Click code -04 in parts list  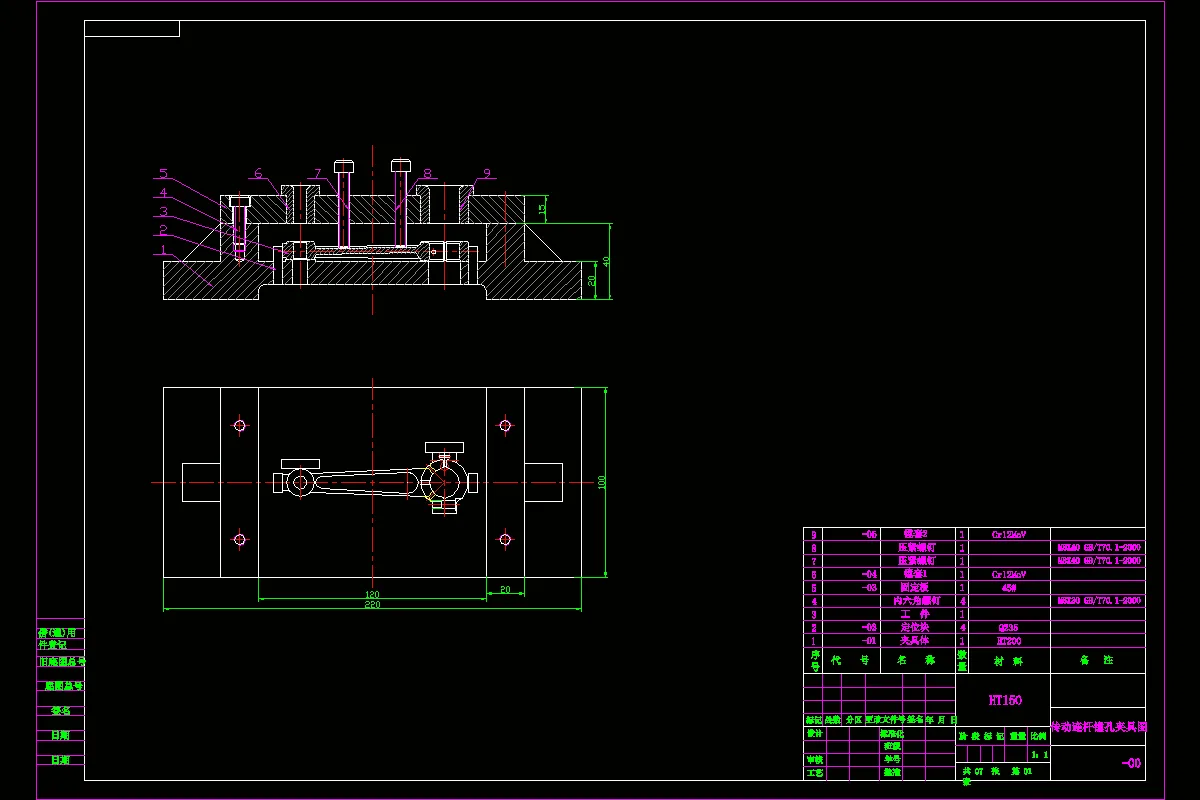[869, 575]
